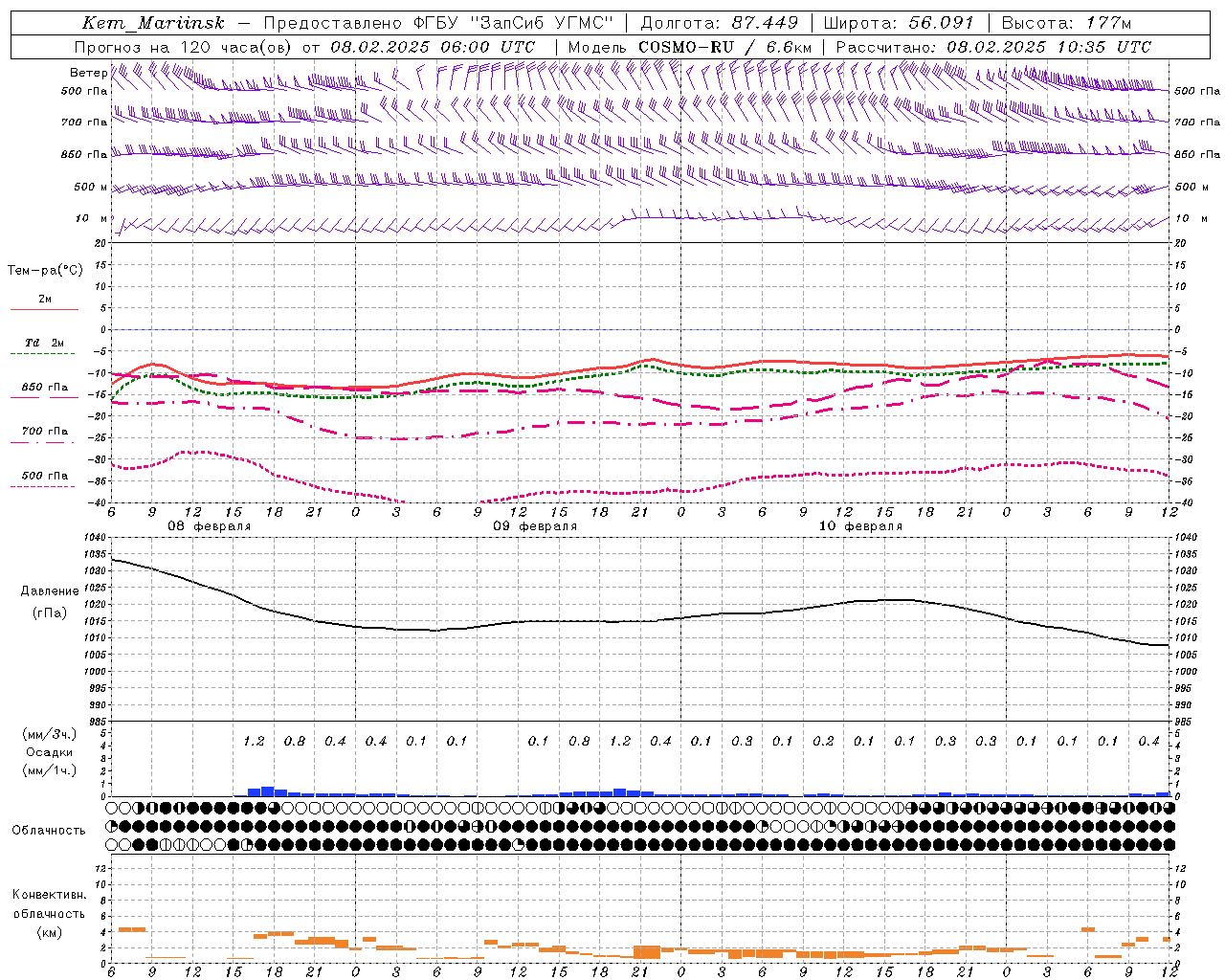Click the 'Модель COSMO-RU / 6.6км' text
1225x980 pixels.
[x=689, y=47]
